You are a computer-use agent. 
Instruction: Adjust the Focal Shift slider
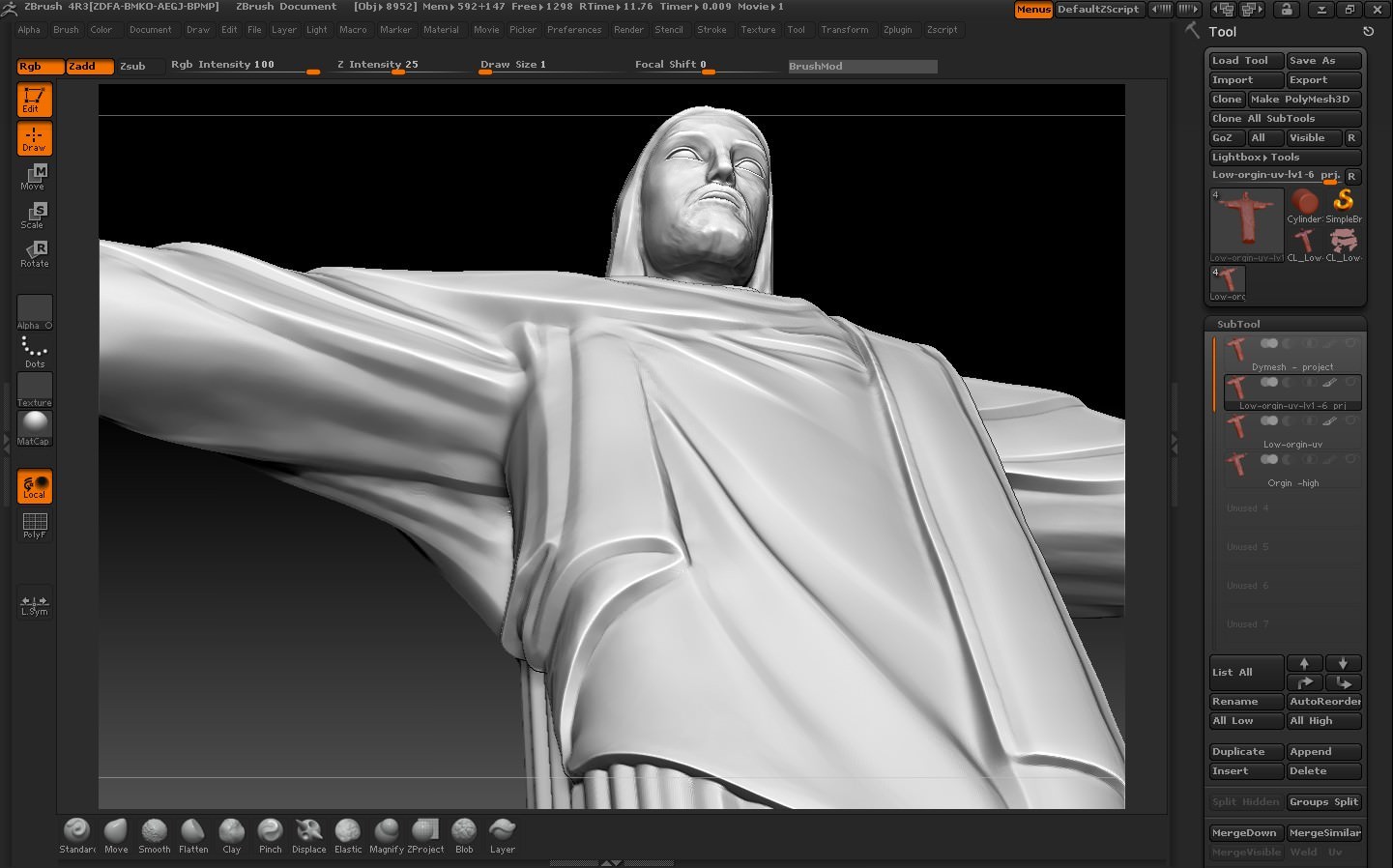pos(706,66)
